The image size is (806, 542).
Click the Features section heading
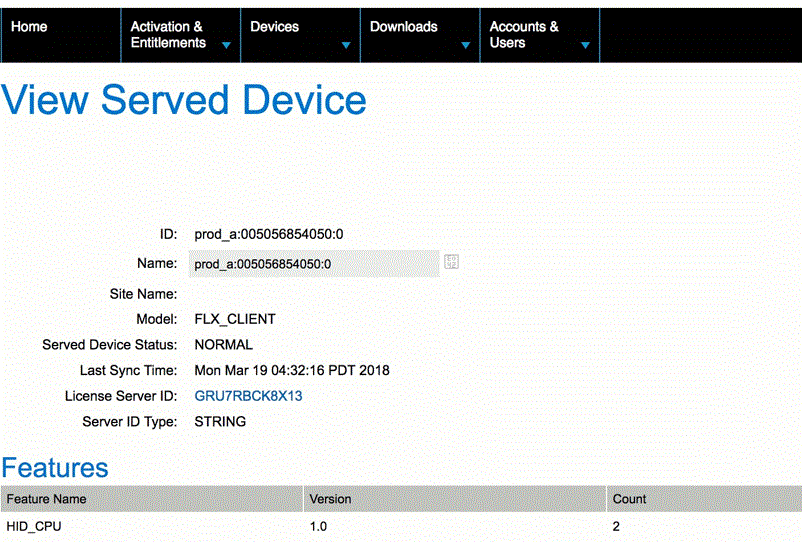[55, 468]
